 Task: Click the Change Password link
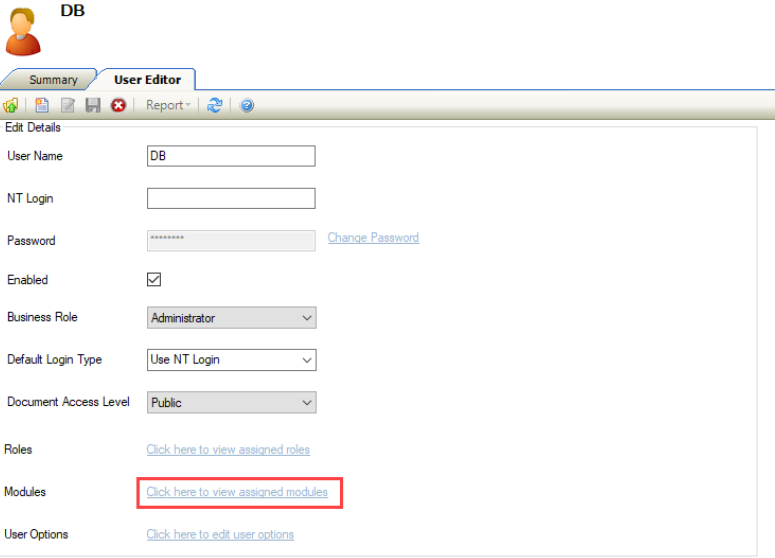(x=373, y=238)
